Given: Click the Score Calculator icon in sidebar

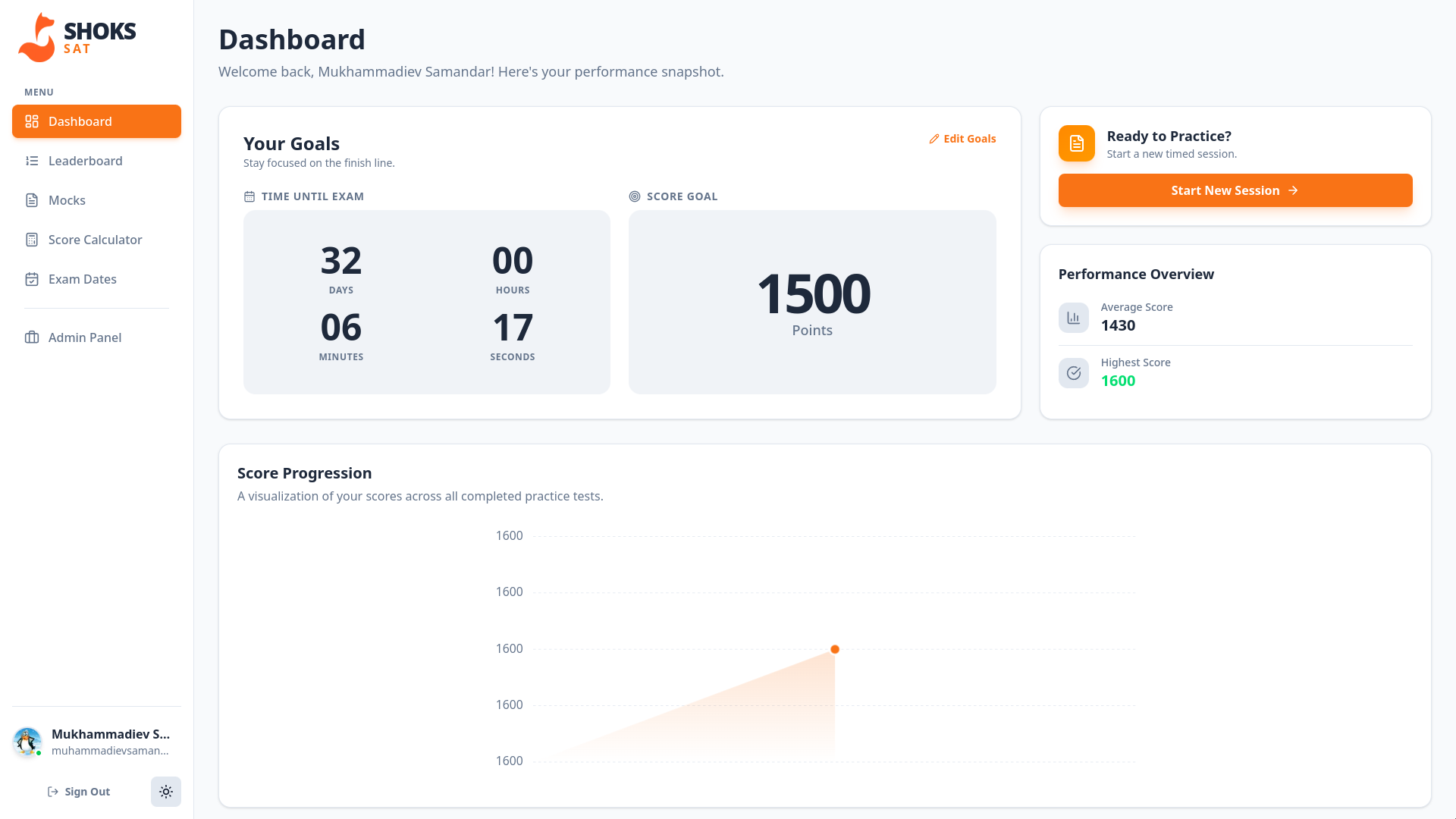Looking at the screenshot, I should click(x=32, y=240).
